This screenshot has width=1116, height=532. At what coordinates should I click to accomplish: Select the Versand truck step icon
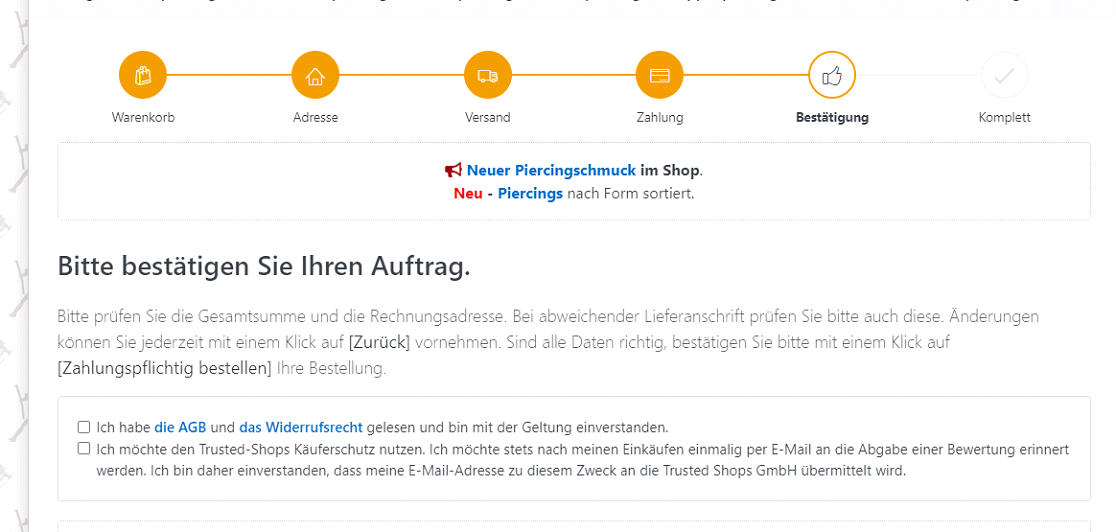[x=488, y=75]
